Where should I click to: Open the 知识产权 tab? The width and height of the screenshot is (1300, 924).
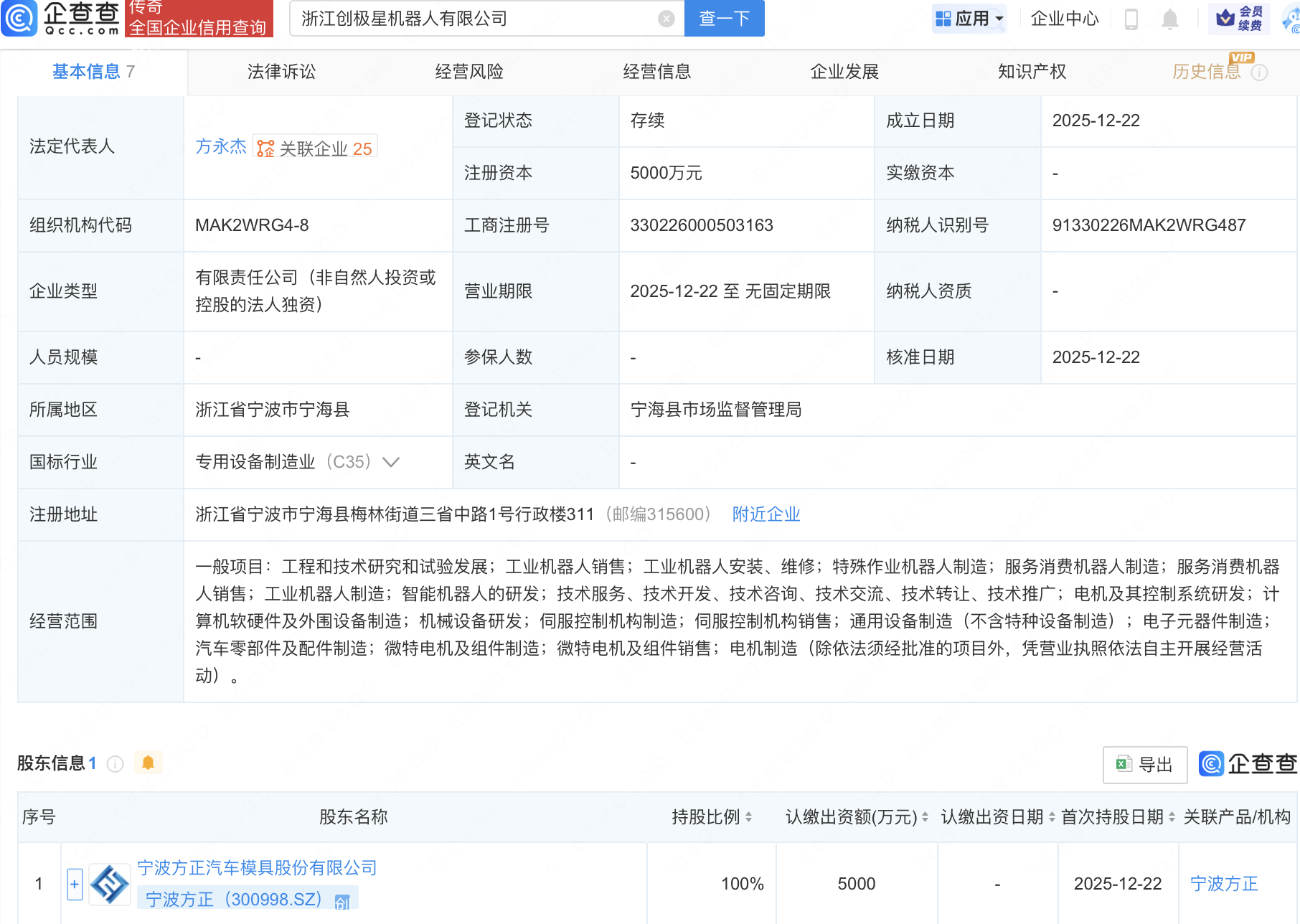1032,72
